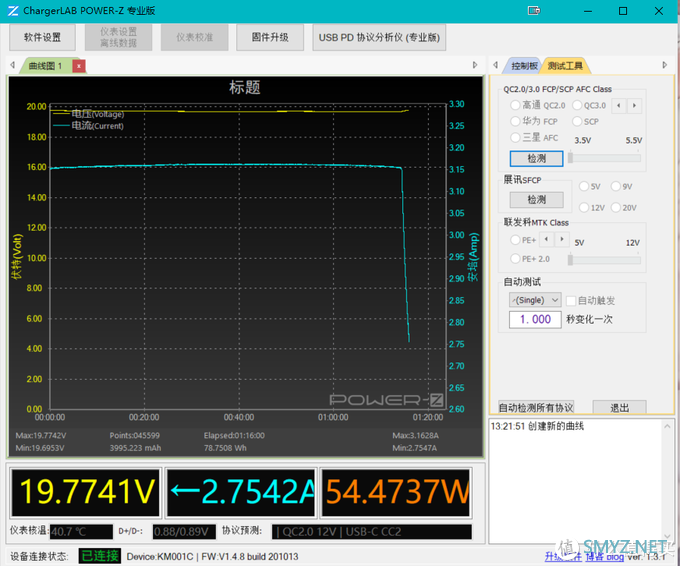
Task: Adjust the PE+ 5V–12V slider
Action: 605,259
